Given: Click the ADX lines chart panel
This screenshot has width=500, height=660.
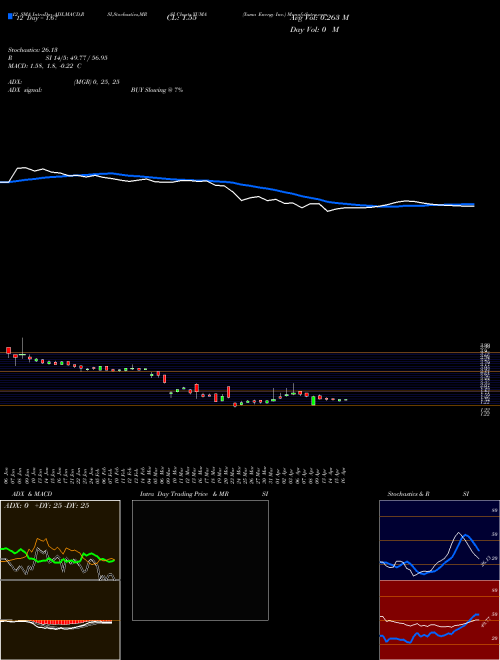Looking at the screenshot, I should click(60, 540).
